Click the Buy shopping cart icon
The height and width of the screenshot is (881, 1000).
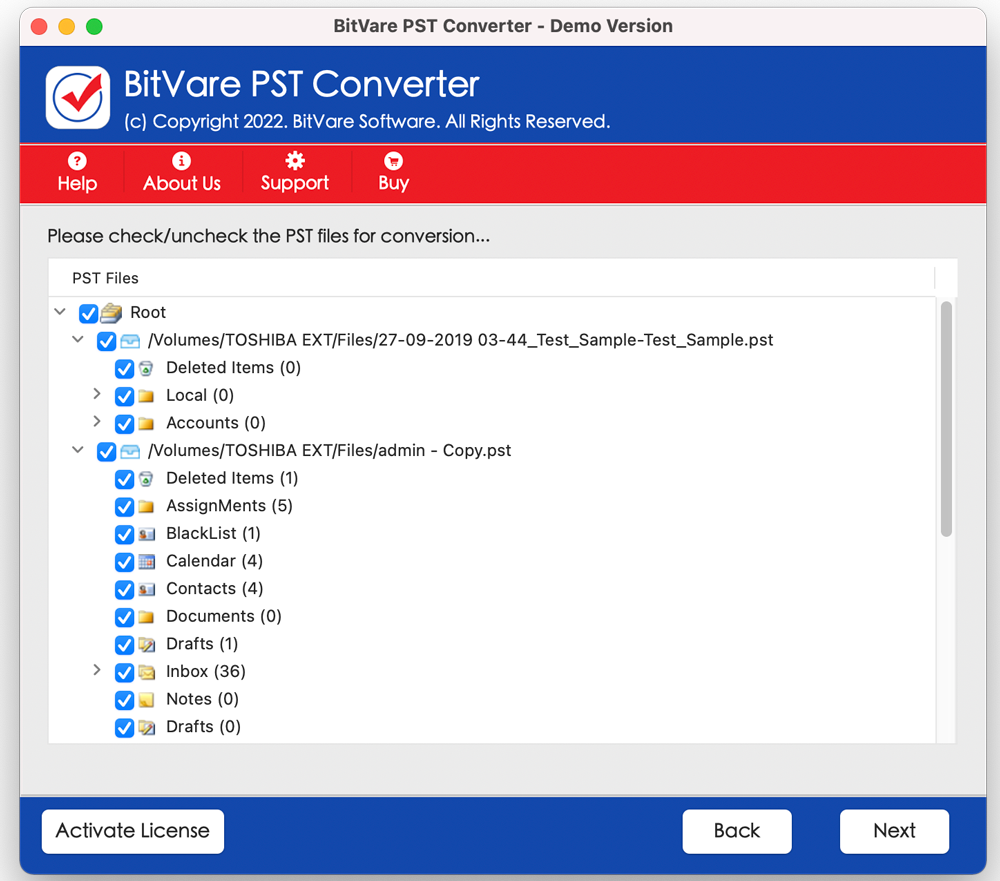tap(393, 160)
